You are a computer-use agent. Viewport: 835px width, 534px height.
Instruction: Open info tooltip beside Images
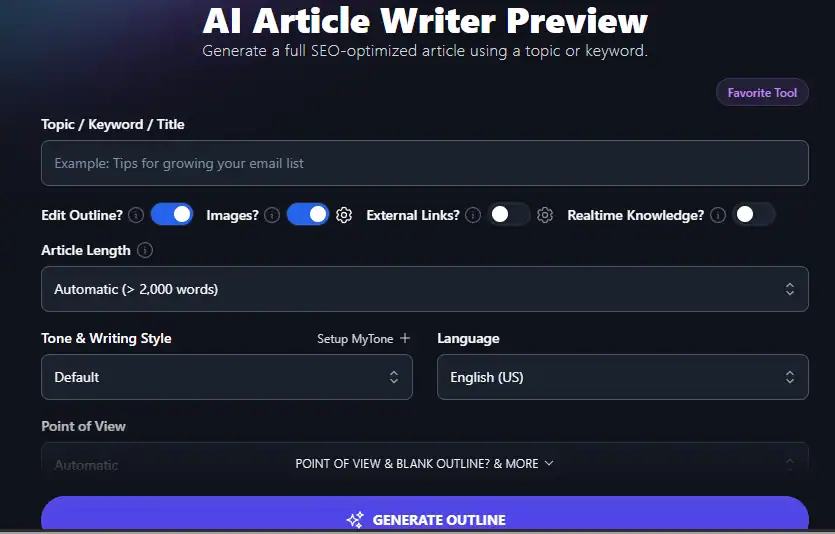click(272, 215)
